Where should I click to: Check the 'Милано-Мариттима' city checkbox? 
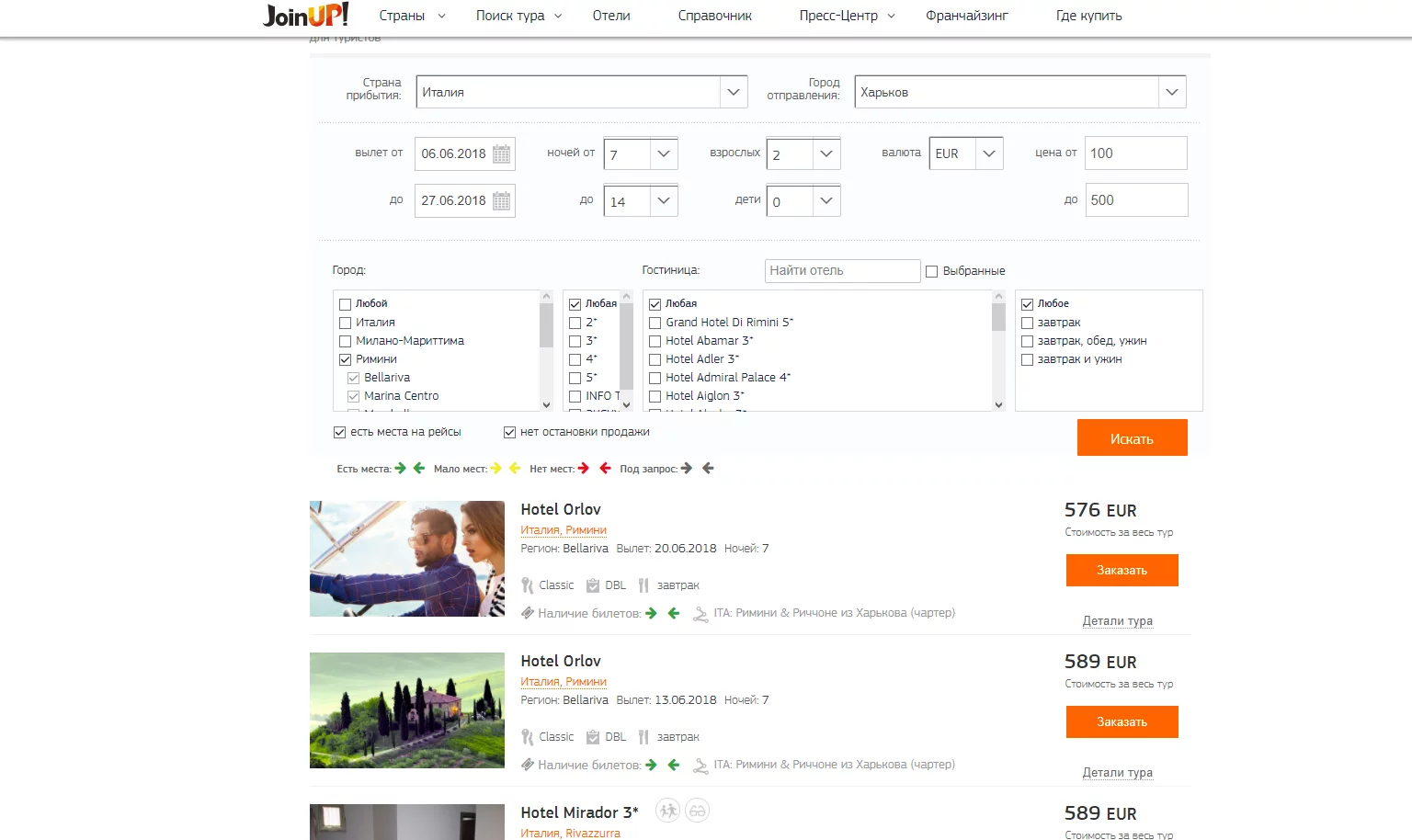click(x=346, y=341)
